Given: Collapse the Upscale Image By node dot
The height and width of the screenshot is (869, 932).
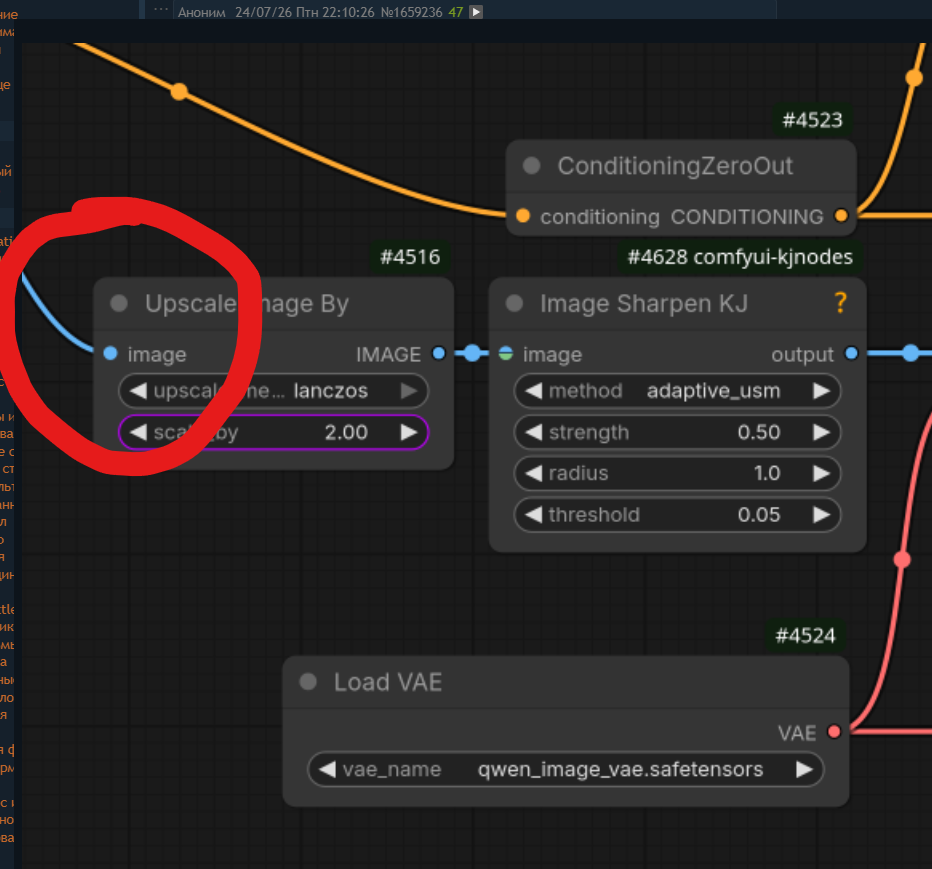Looking at the screenshot, I should [119, 304].
